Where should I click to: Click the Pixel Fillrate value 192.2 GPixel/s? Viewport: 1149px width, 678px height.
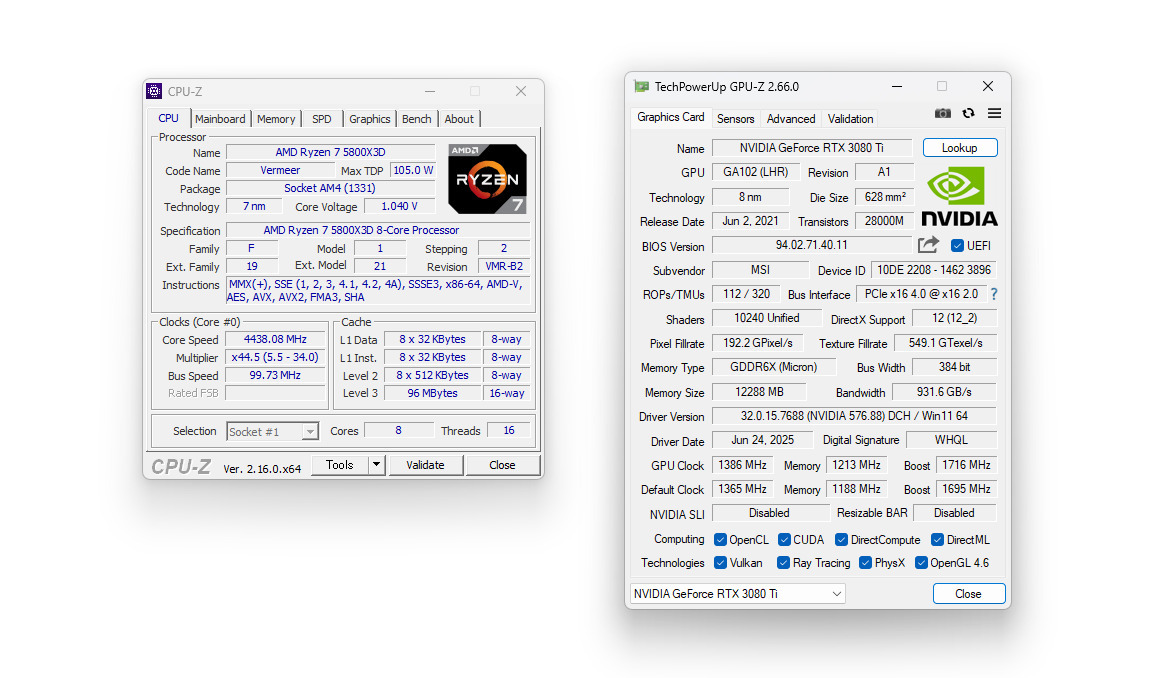758,343
